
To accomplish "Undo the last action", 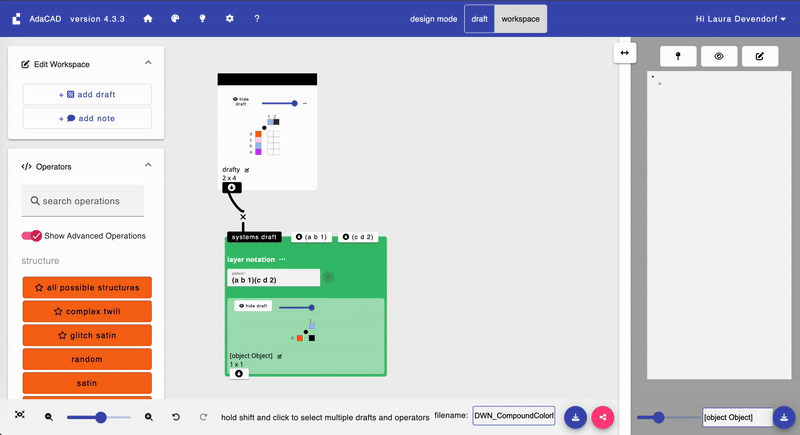I will 176,417.
